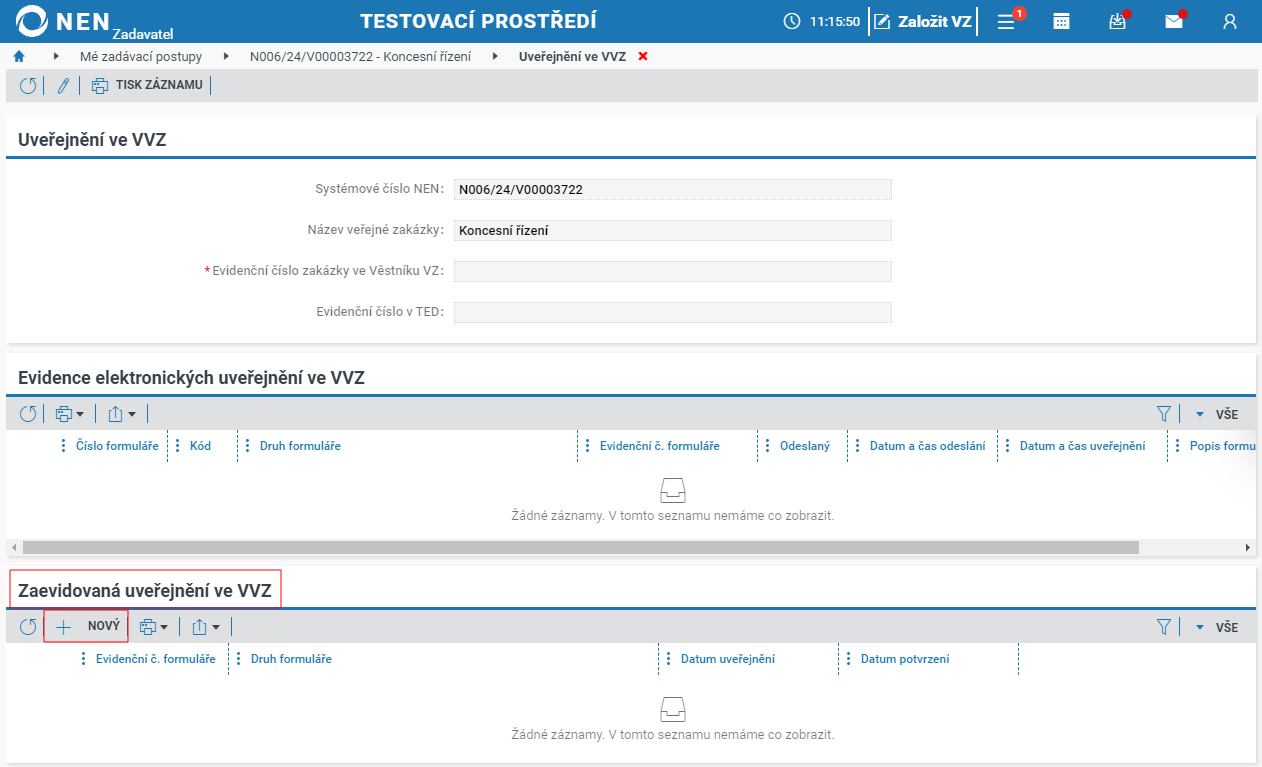
Task: Click the scrollbar left arrow
Action: point(14,548)
